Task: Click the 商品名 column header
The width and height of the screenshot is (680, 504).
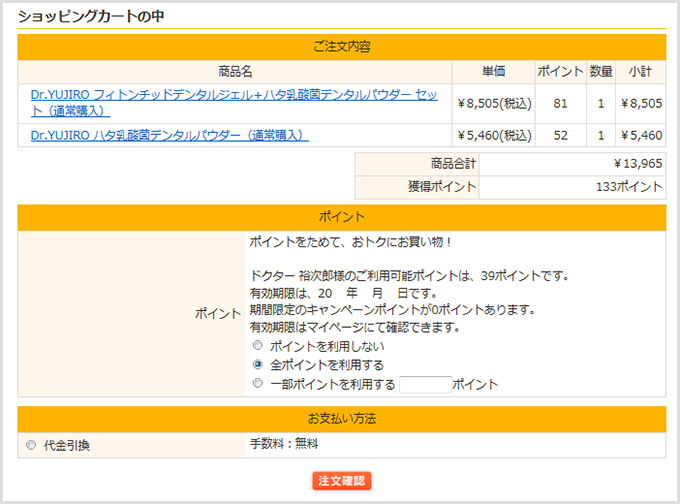Action: (235, 71)
